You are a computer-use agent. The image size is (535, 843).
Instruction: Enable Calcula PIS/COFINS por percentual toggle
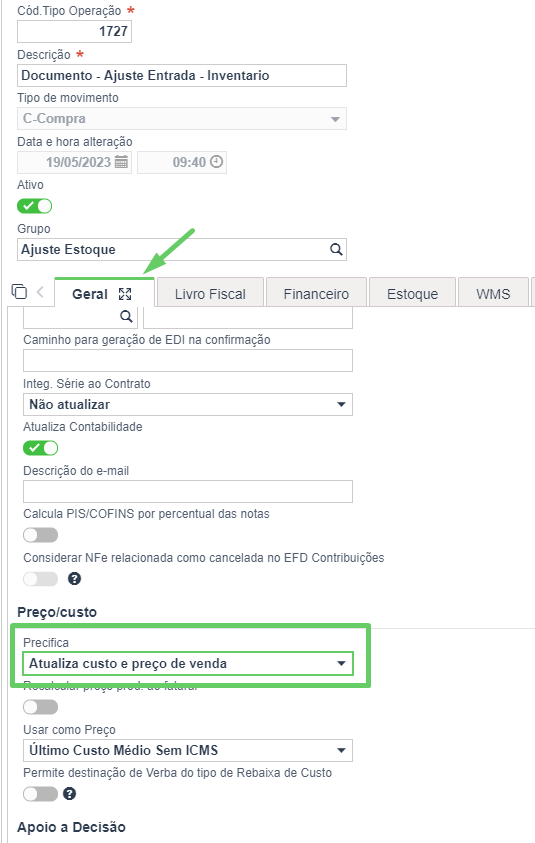pyautogui.click(x=40, y=535)
